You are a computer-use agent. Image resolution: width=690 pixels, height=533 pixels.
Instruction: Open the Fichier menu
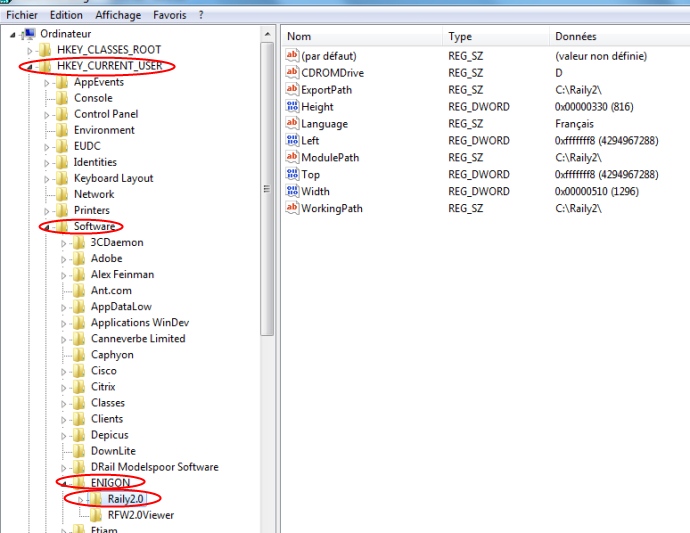(x=22, y=16)
